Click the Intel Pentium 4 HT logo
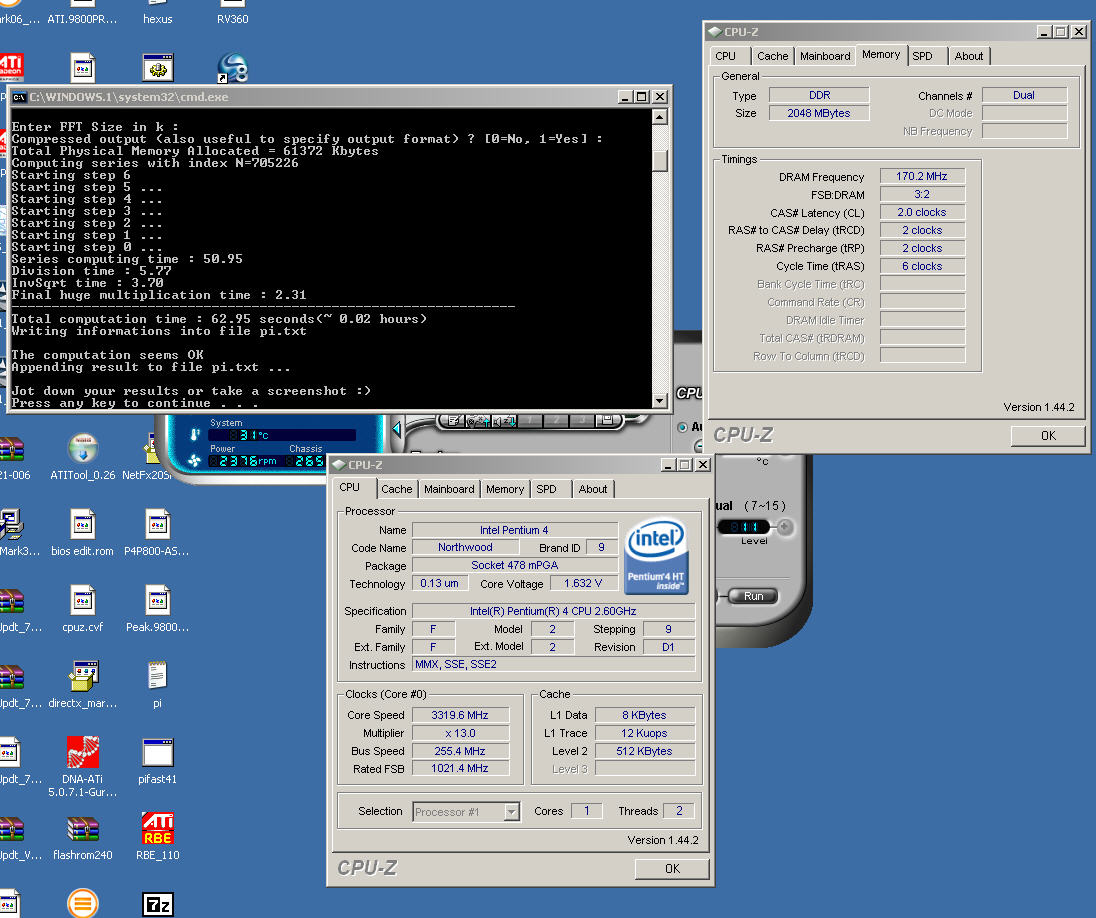Viewport: 1096px width, 918px height. (x=656, y=557)
